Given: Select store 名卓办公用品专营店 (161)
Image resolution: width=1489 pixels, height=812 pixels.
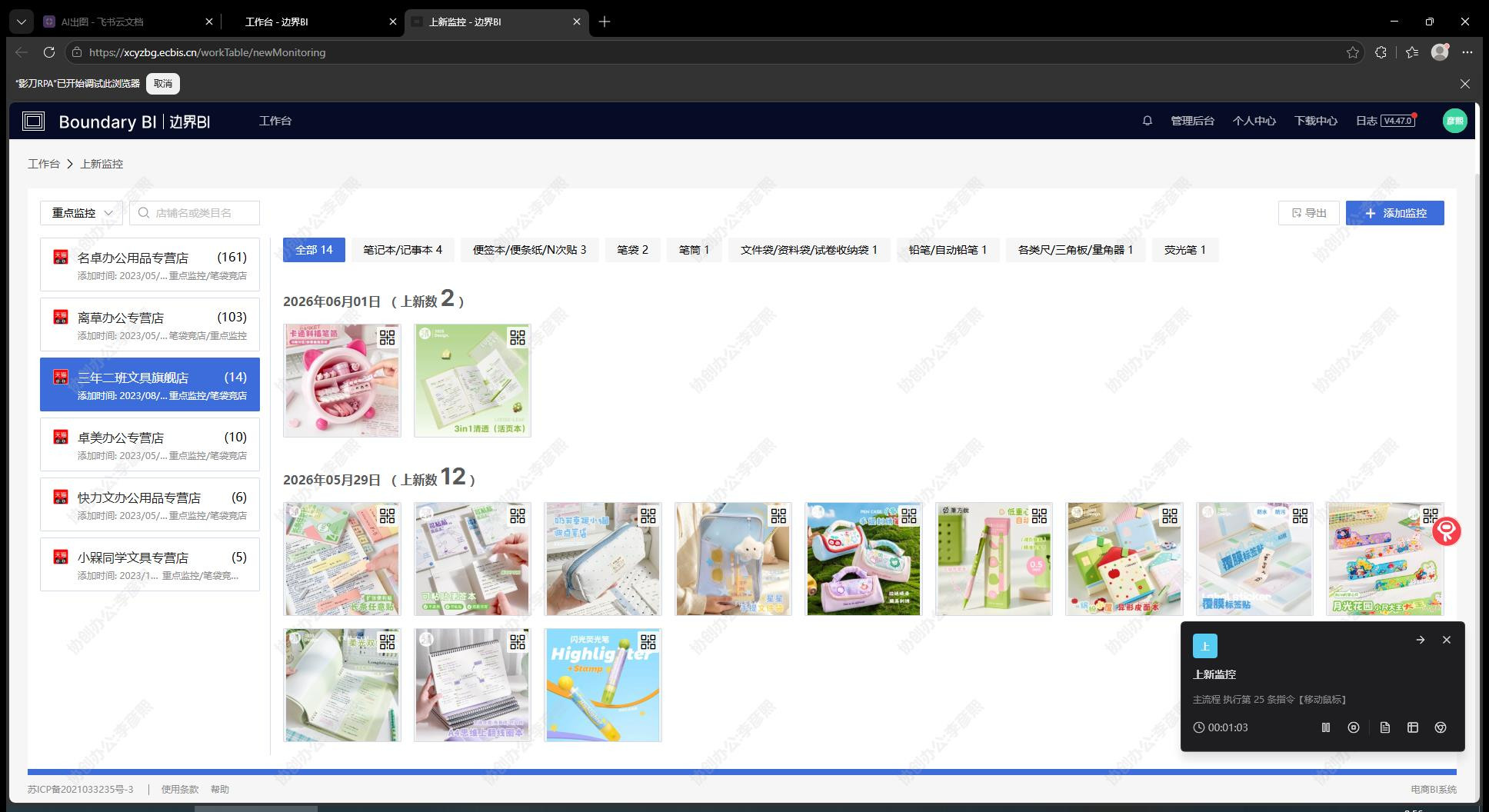Looking at the screenshot, I should [x=150, y=265].
